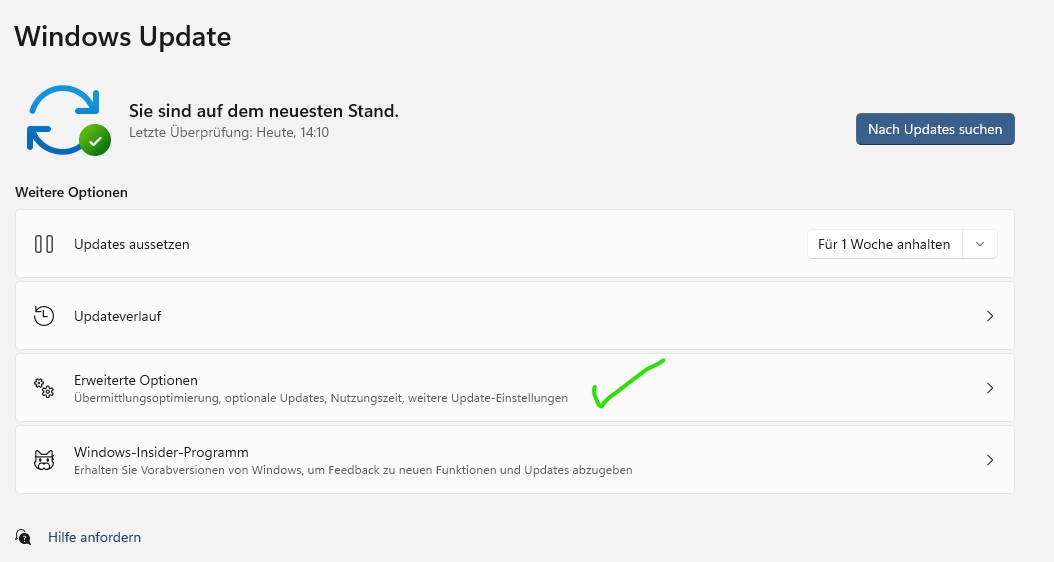Click the Weitere Optionen heading
1054x562 pixels.
(x=71, y=192)
